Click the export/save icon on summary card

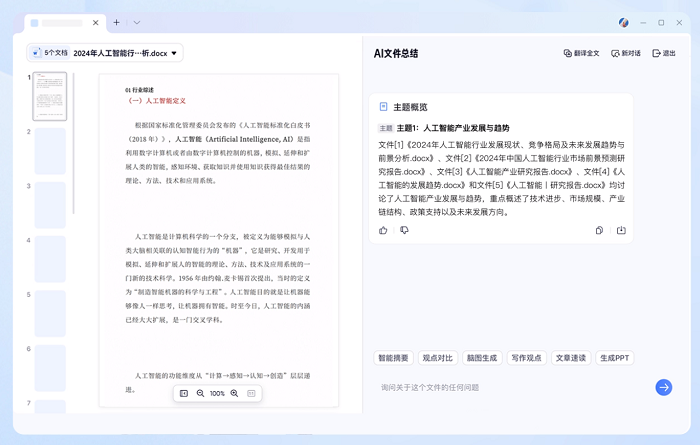click(x=621, y=230)
